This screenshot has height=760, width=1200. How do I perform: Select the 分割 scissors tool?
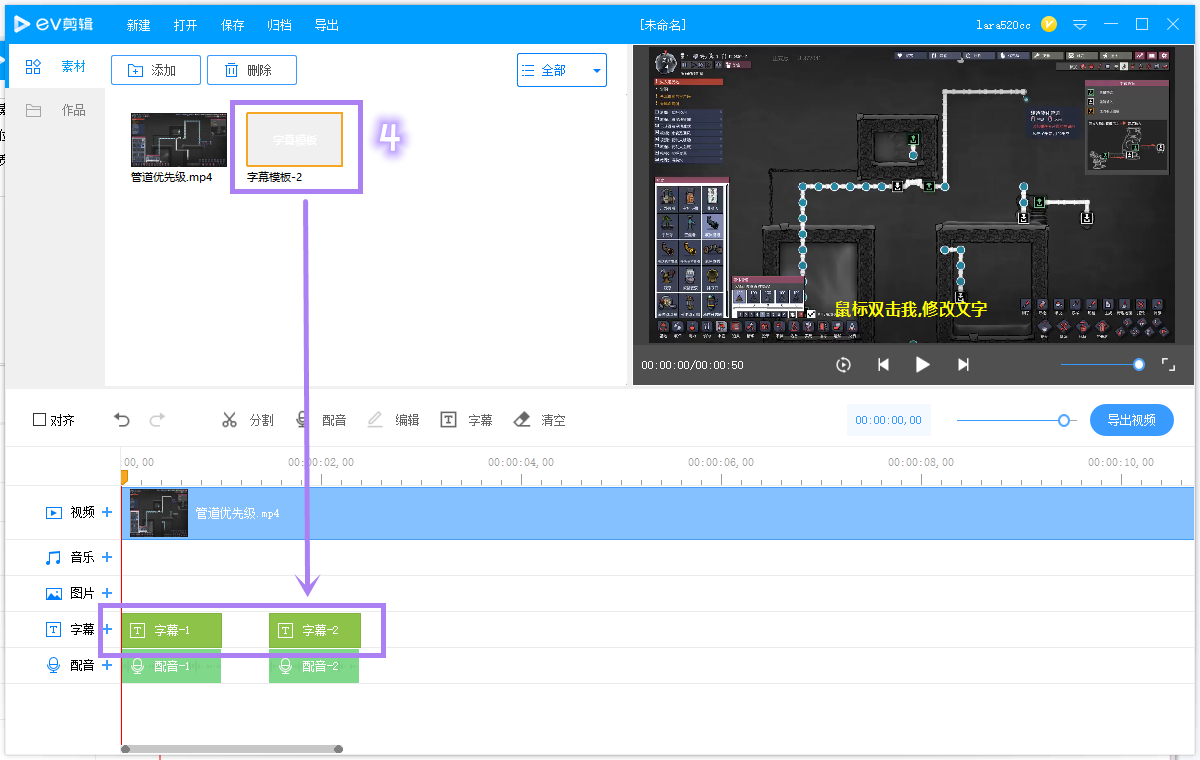(x=247, y=420)
